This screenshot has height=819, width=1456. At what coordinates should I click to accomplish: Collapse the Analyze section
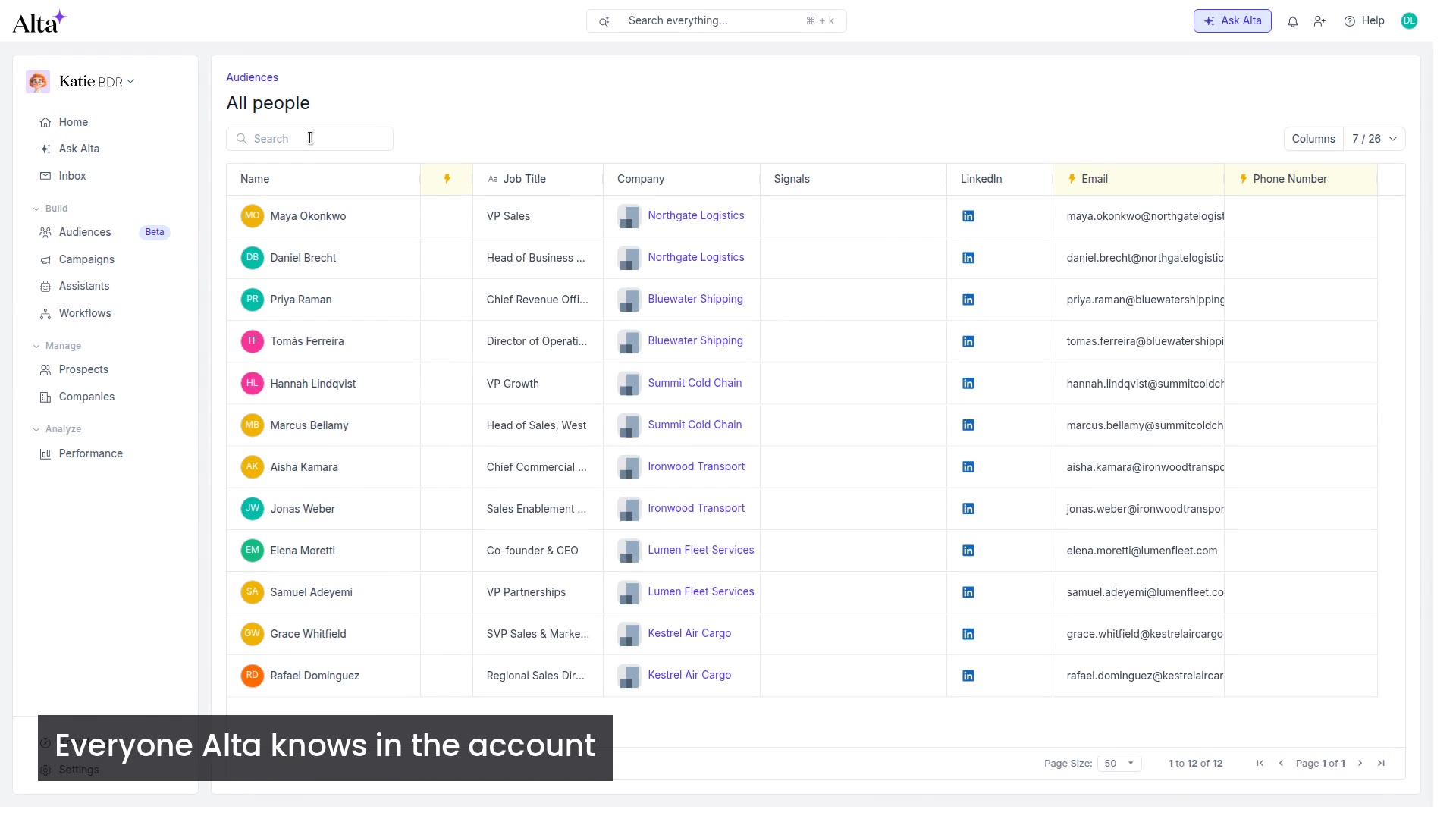tap(57, 429)
